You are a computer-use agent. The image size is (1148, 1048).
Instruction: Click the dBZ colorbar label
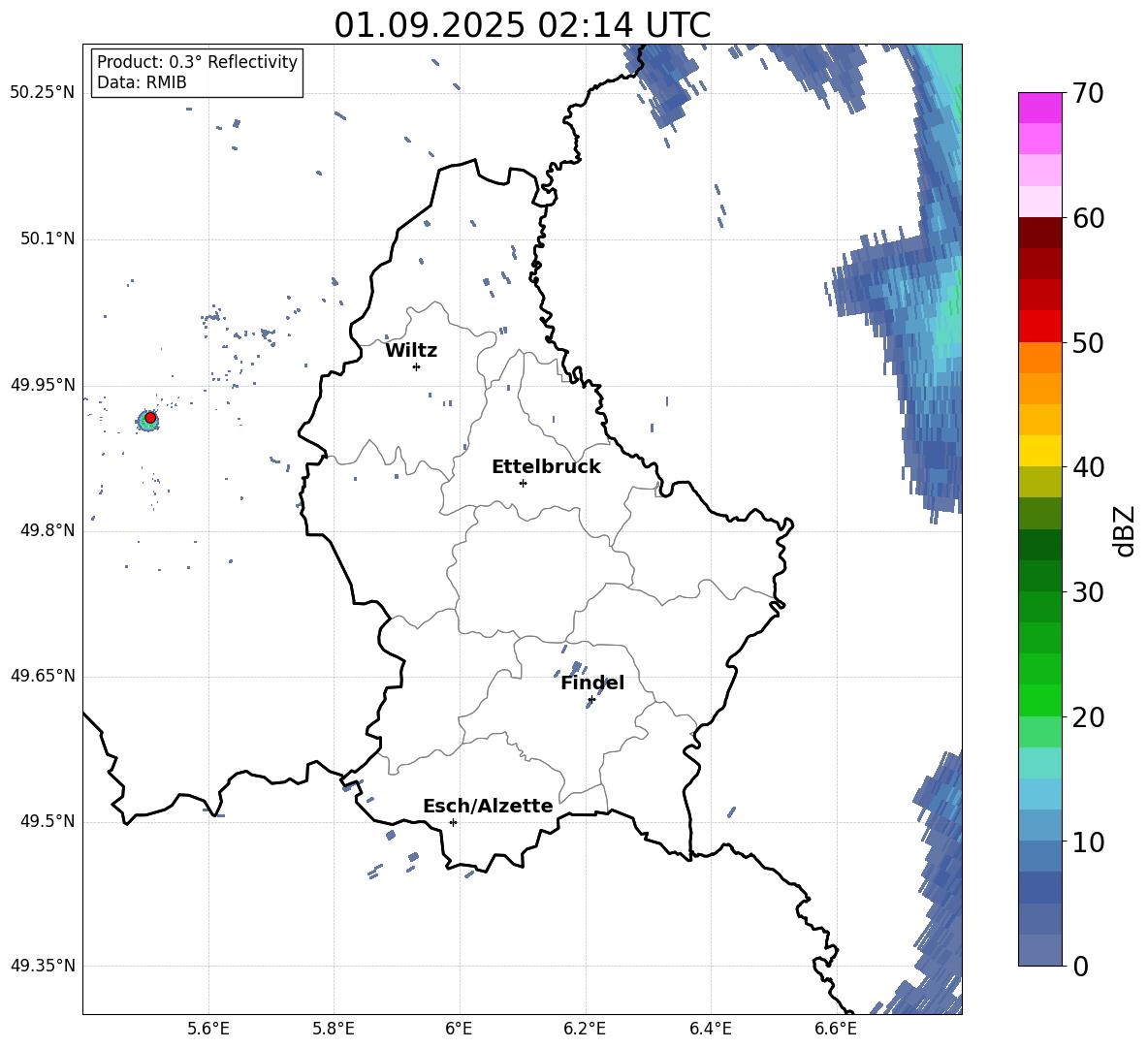point(1124,530)
